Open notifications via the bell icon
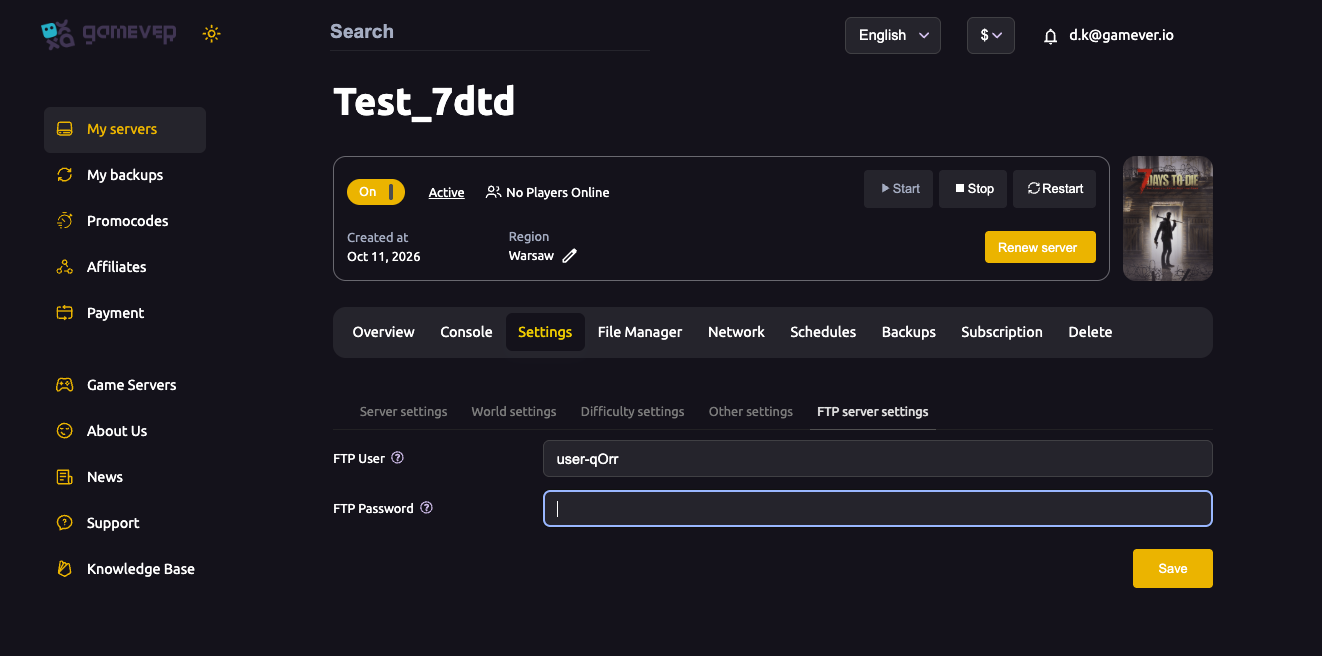 tap(1050, 36)
